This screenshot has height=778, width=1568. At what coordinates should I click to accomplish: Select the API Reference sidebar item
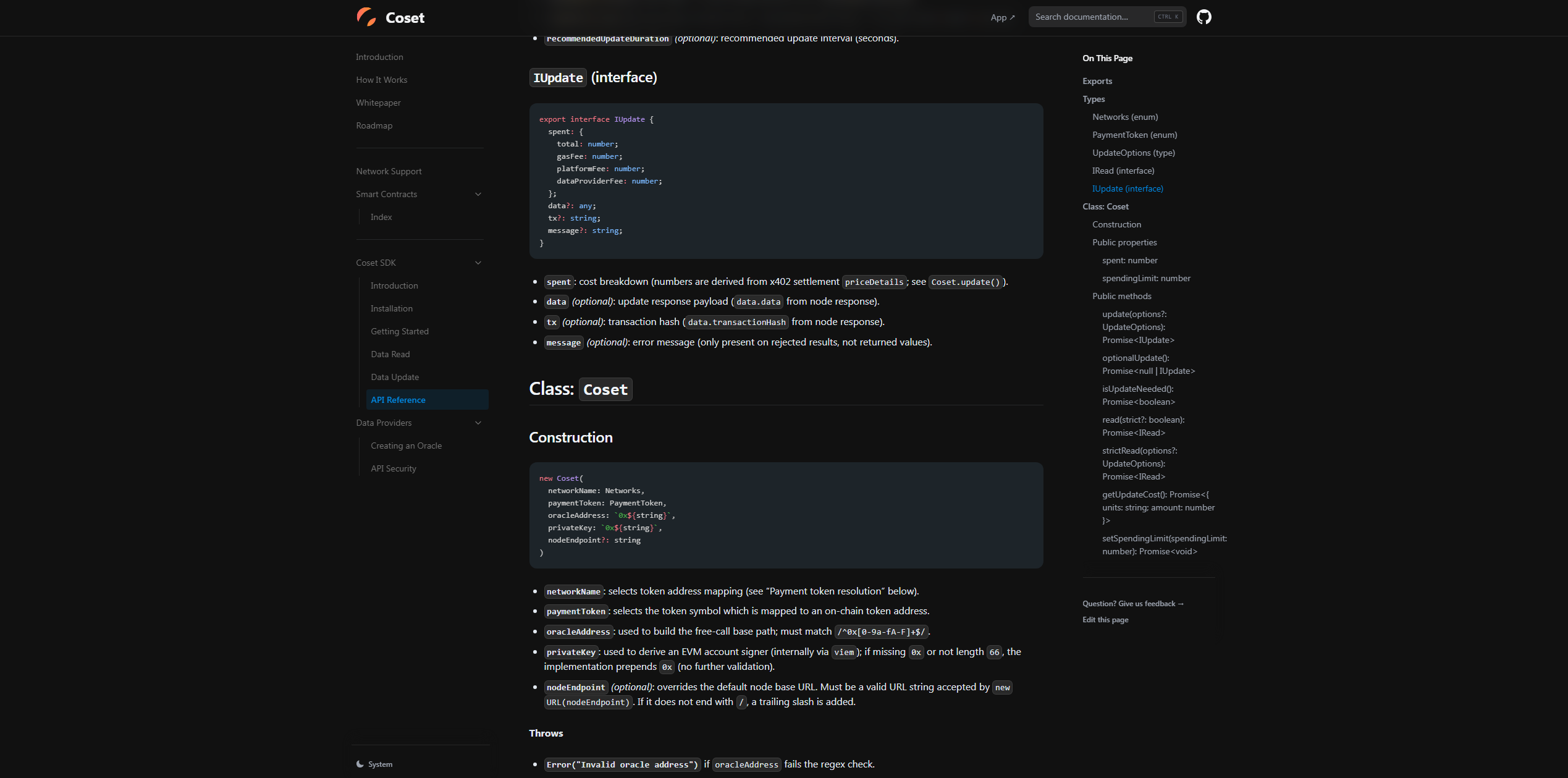(x=398, y=400)
